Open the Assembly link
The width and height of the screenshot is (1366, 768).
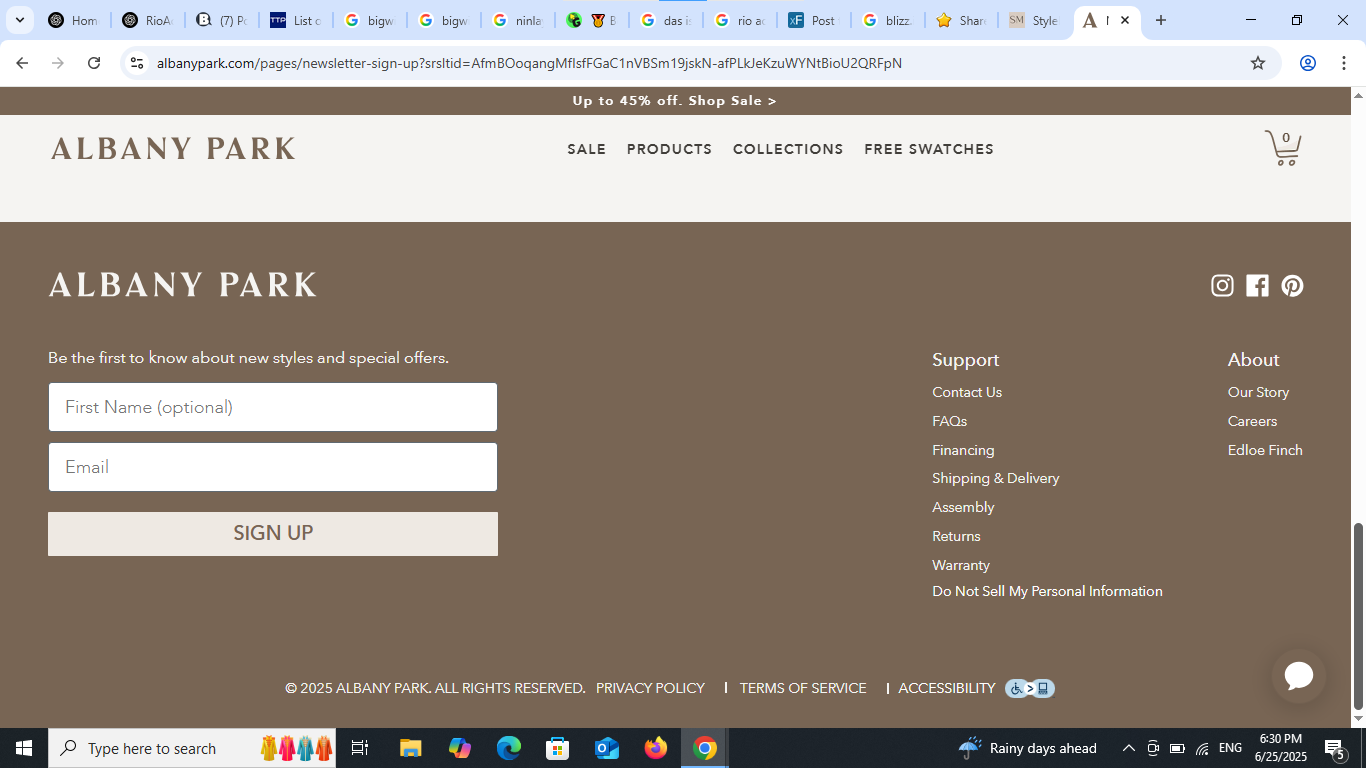(963, 507)
